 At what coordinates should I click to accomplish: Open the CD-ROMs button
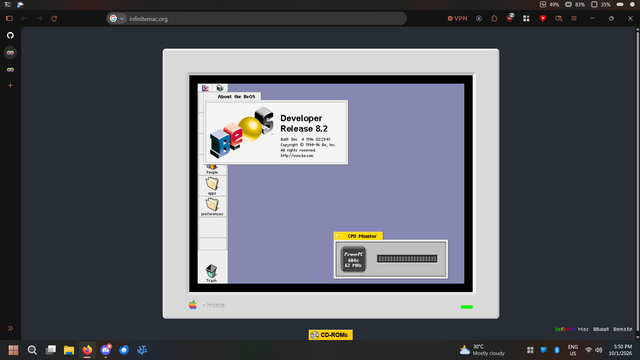tap(331, 335)
